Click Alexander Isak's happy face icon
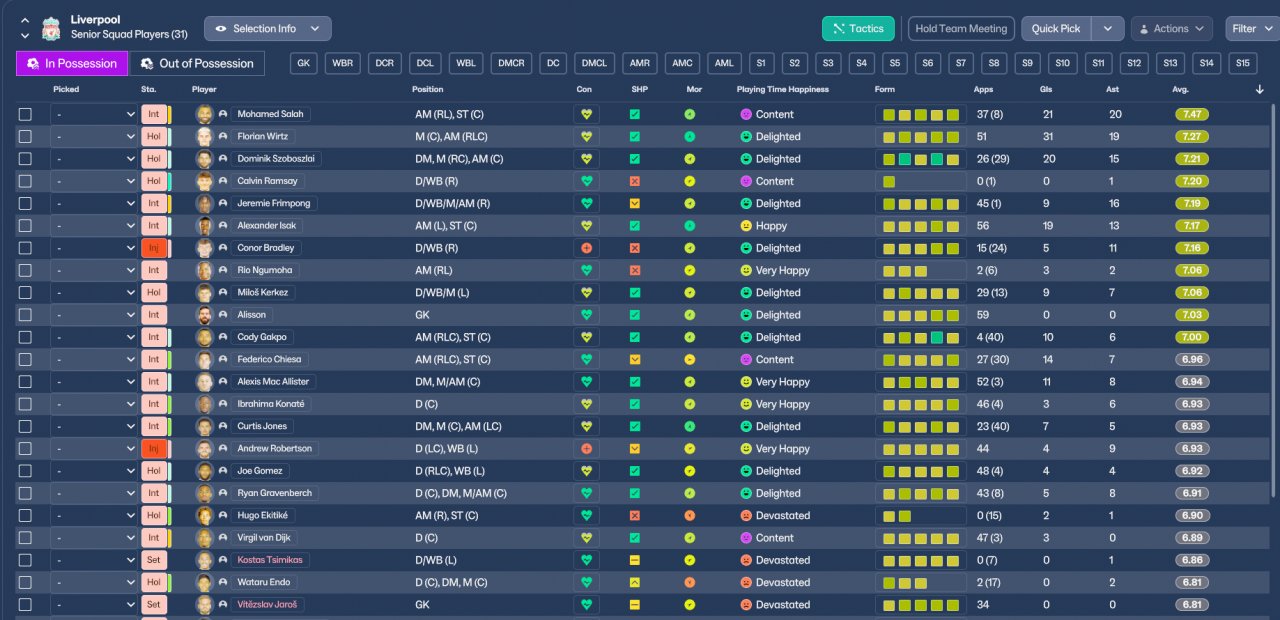The image size is (1280, 620). [x=745, y=226]
